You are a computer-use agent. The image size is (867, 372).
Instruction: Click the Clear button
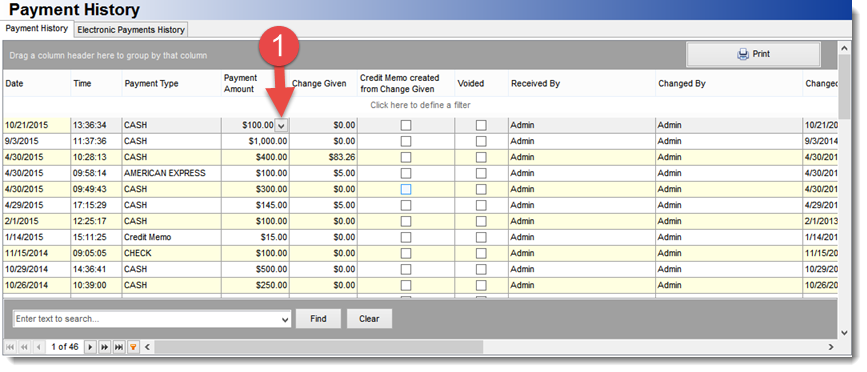click(369, 319)
